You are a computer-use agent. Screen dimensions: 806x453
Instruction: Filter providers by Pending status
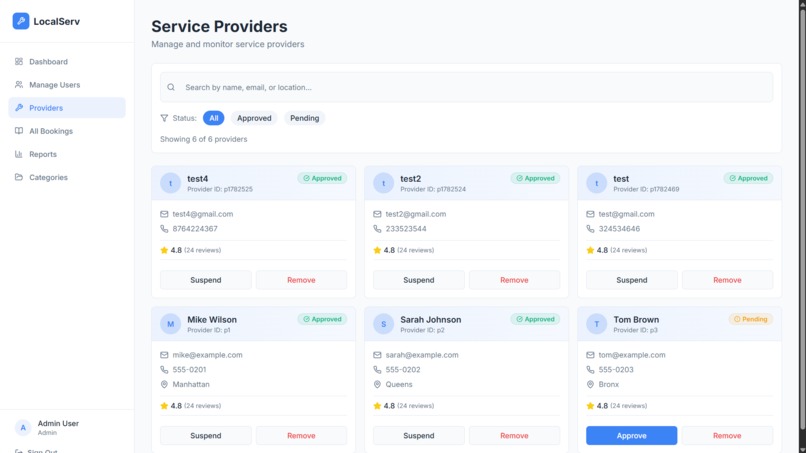(304, 118)
